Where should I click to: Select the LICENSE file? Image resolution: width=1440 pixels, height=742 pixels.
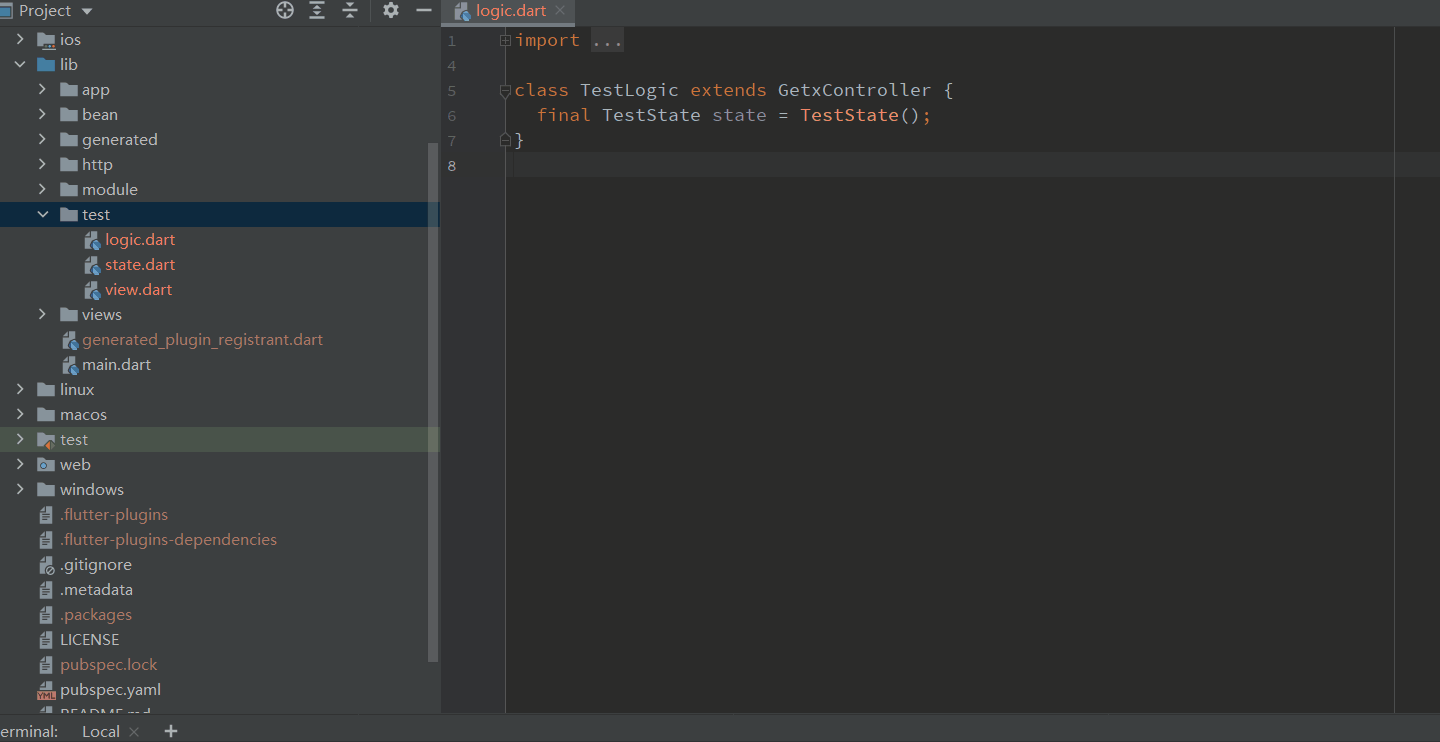[x=89, y=639]
